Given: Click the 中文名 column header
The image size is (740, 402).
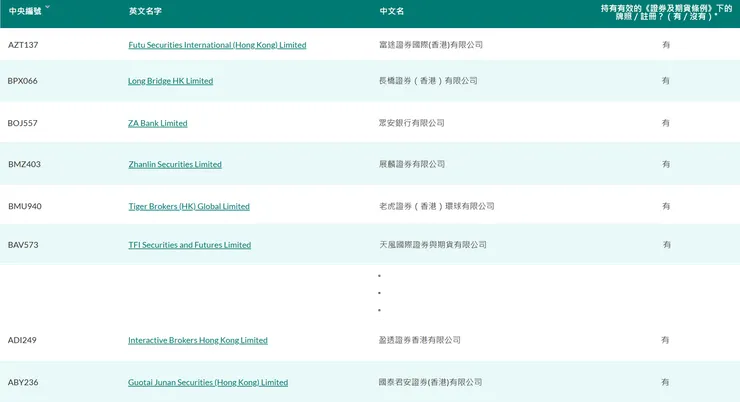Looking at the screenshot, I should (x=392, y=11).
